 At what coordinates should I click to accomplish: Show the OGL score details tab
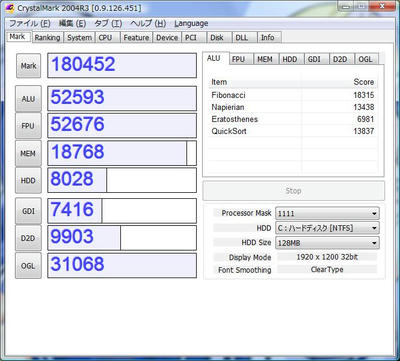[x=365, y=59]
